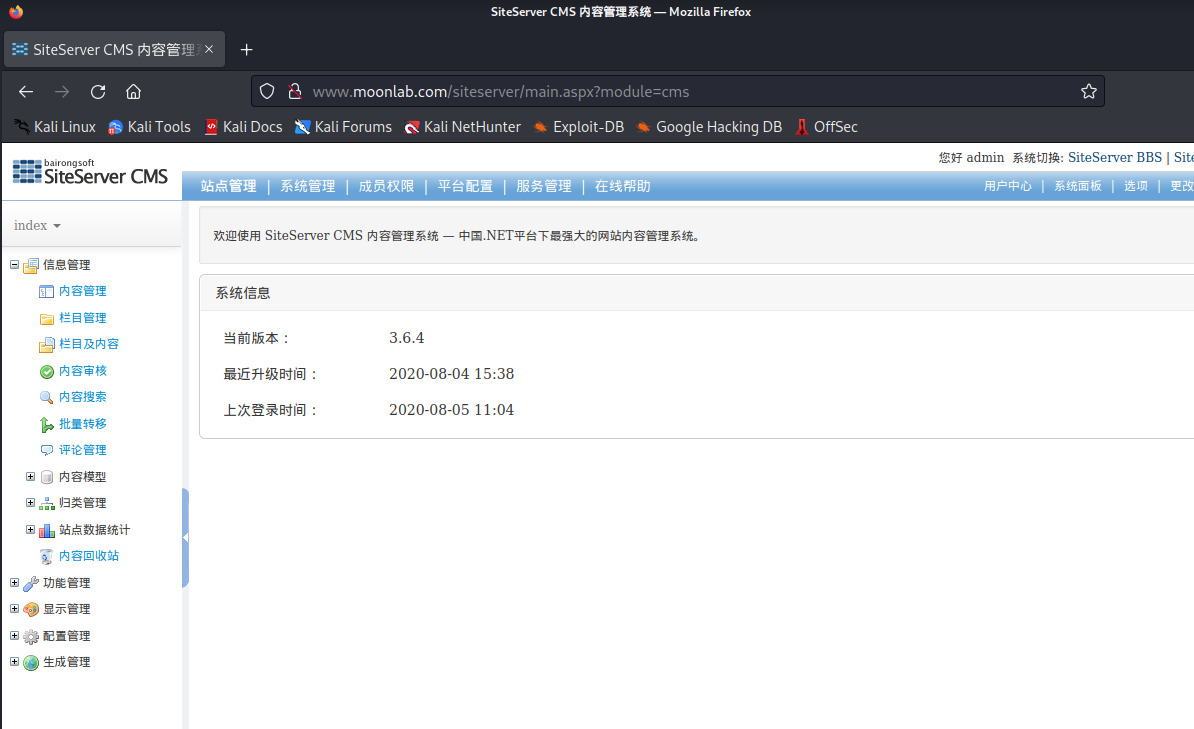1194x729 pixels.
Task: Open the 内容回收站 link
Action: pos(88,556)
